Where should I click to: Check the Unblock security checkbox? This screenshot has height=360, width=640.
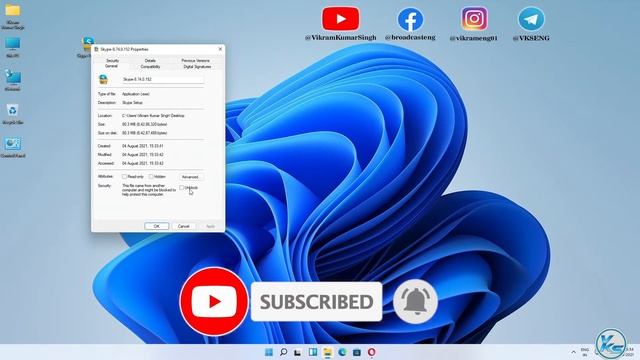[x=182, y=188]
